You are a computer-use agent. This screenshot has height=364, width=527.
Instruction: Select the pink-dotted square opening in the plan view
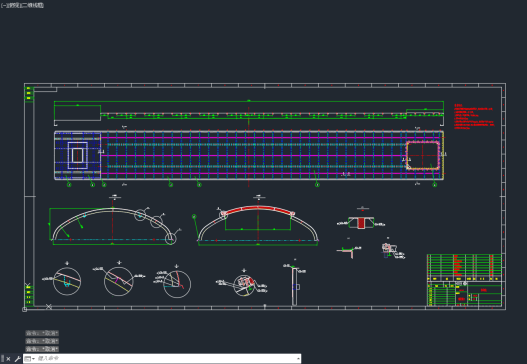coord(423,155)
